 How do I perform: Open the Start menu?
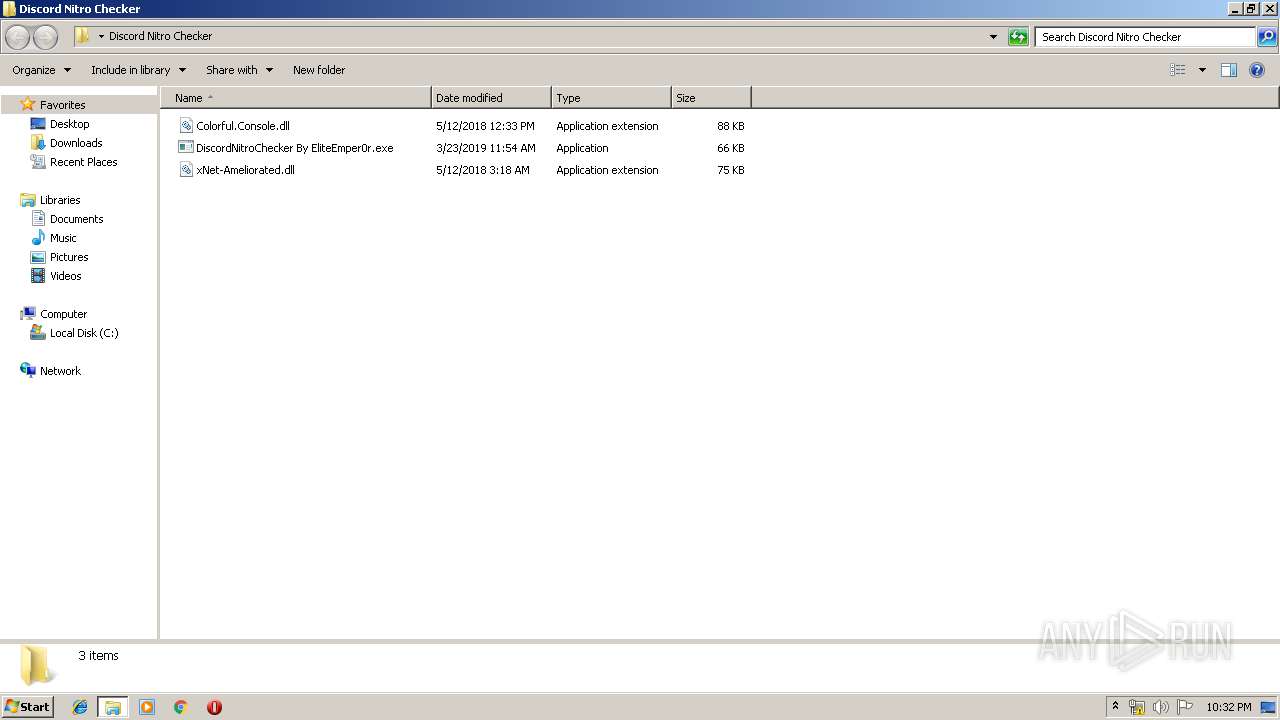coord(28,707)
